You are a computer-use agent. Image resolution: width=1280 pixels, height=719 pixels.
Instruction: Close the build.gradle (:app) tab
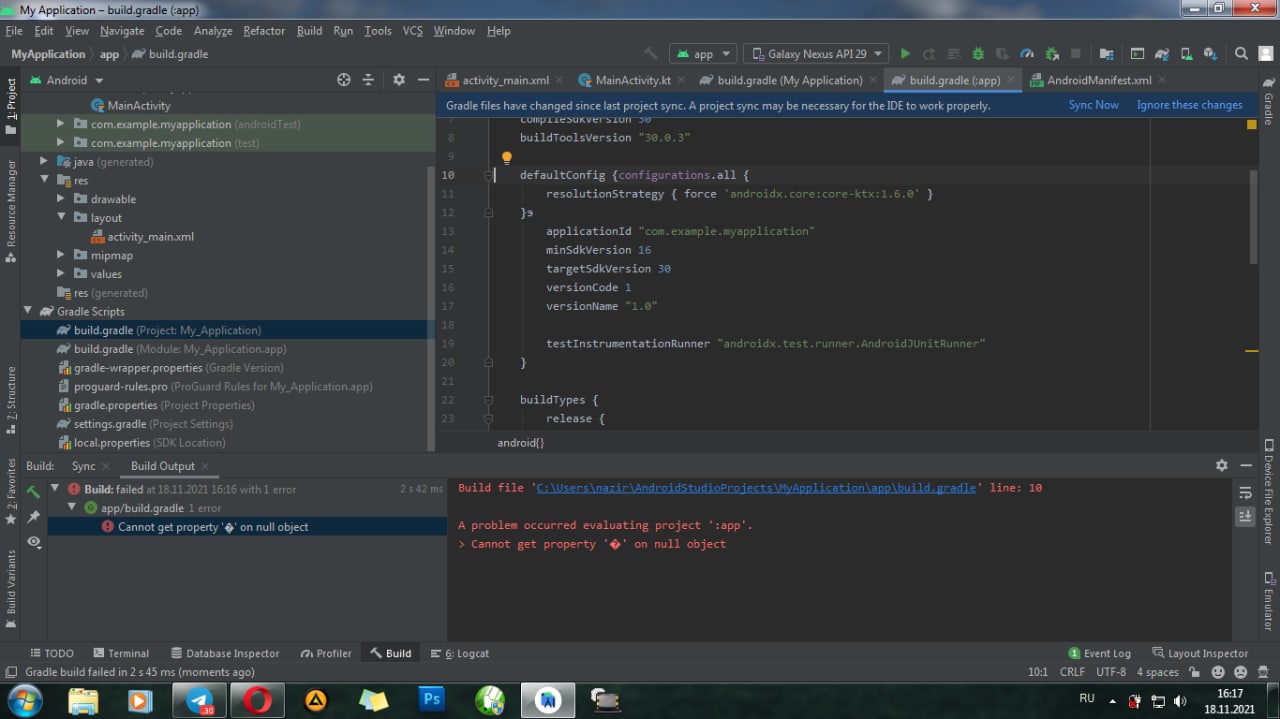pyautogui.click(x=1010, y=80)
